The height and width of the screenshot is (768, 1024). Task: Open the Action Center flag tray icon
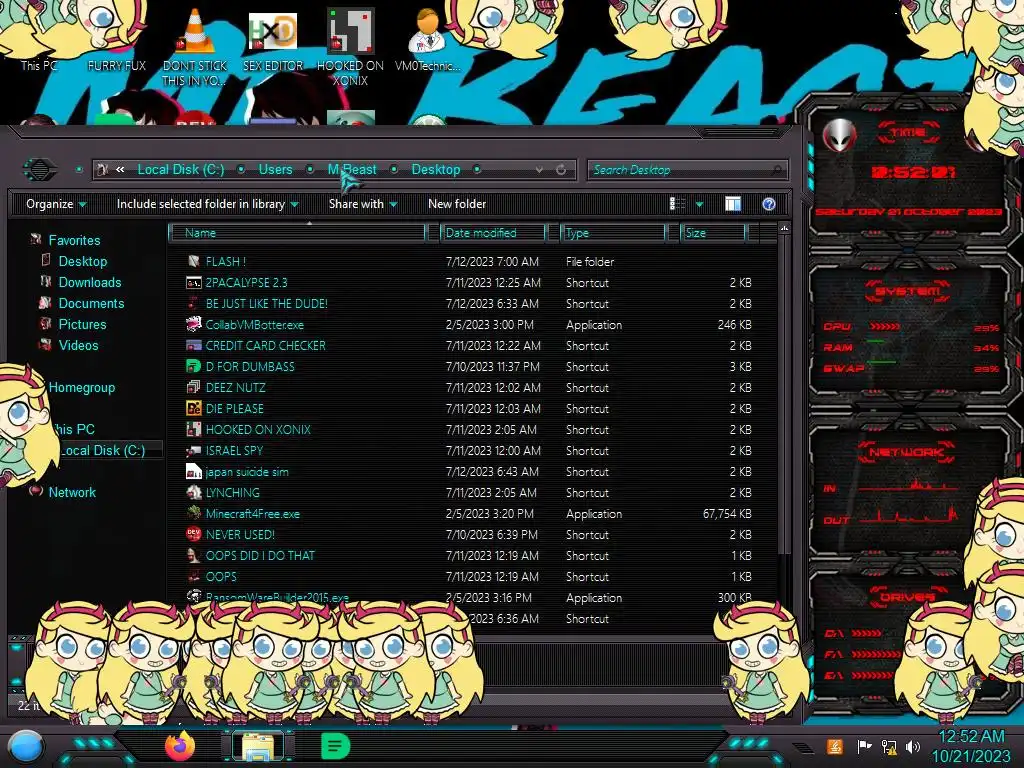[x=863, y=746]
